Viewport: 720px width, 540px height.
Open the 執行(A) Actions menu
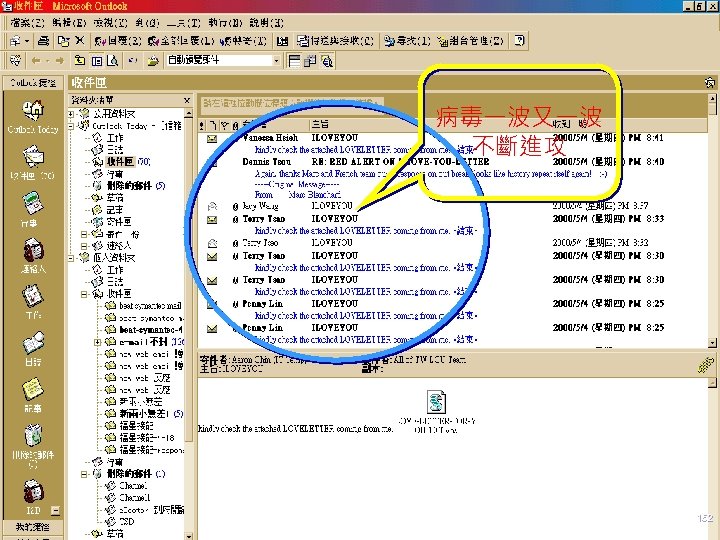tap(225, 22)
